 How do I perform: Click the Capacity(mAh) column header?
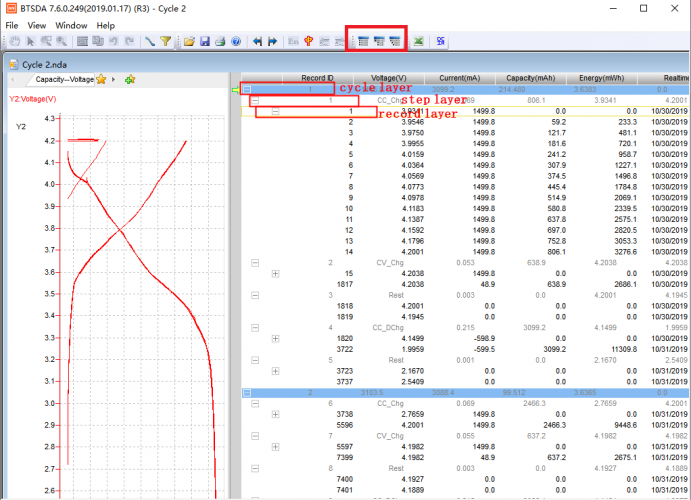531,78
